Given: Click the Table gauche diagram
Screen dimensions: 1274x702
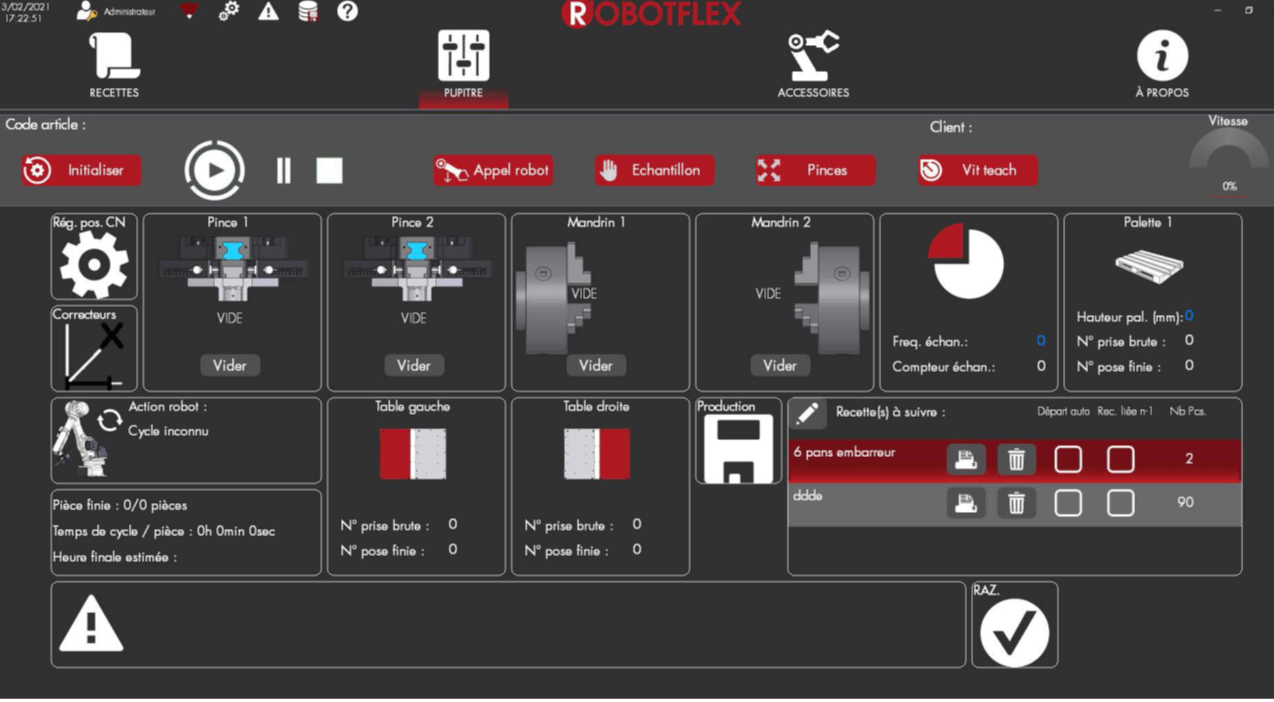Looking at the screenshot, I should click(413, 453).
